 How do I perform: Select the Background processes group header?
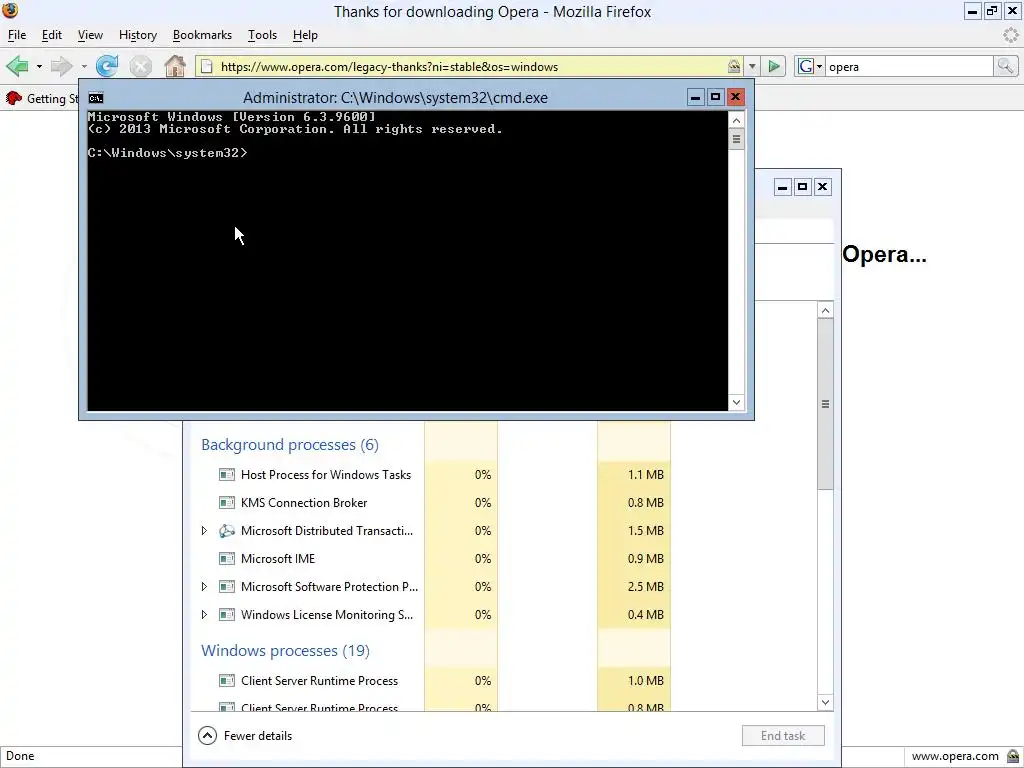point(290,445)
